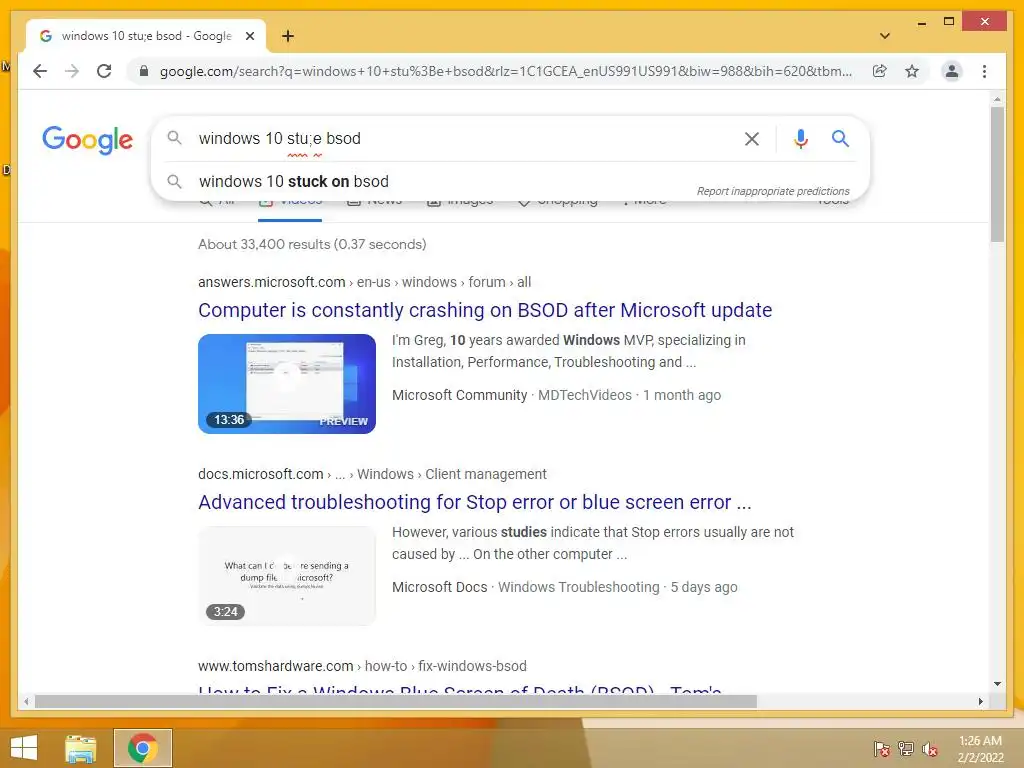
Task: Start voice search with the microphone
Action: [801, 138]
